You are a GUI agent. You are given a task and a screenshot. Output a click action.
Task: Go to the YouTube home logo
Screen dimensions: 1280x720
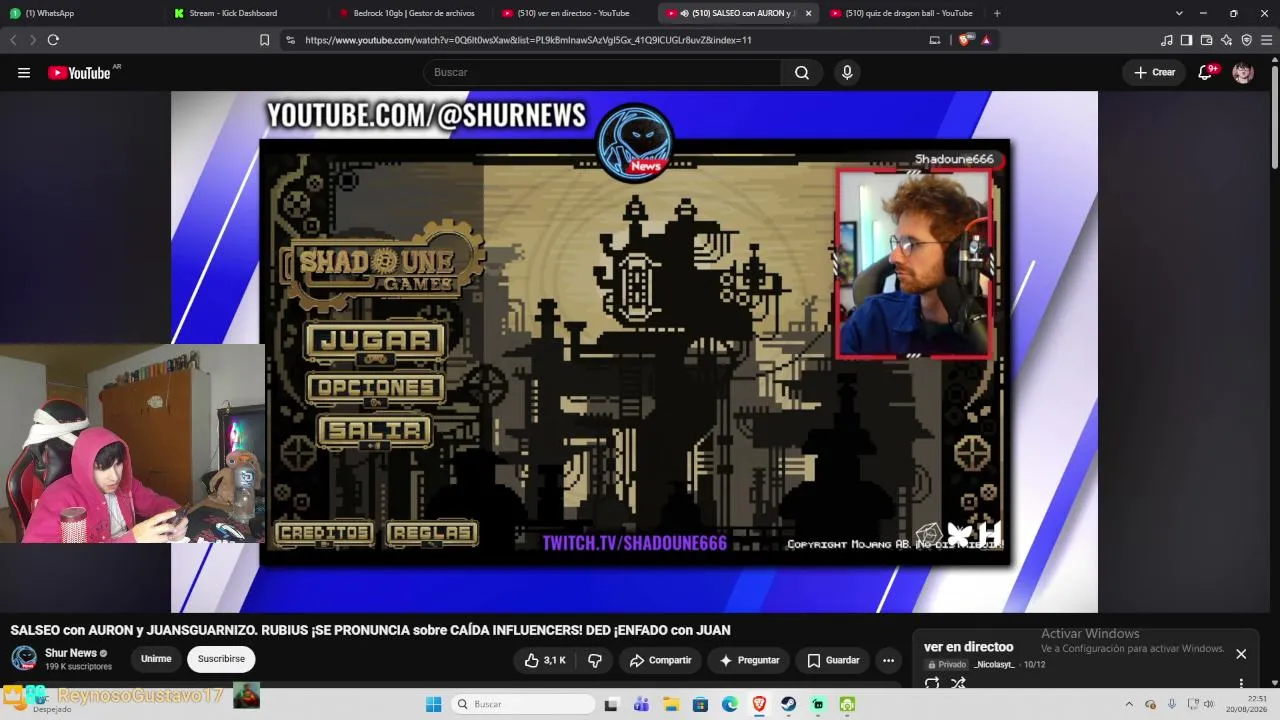tap(79, 72)
